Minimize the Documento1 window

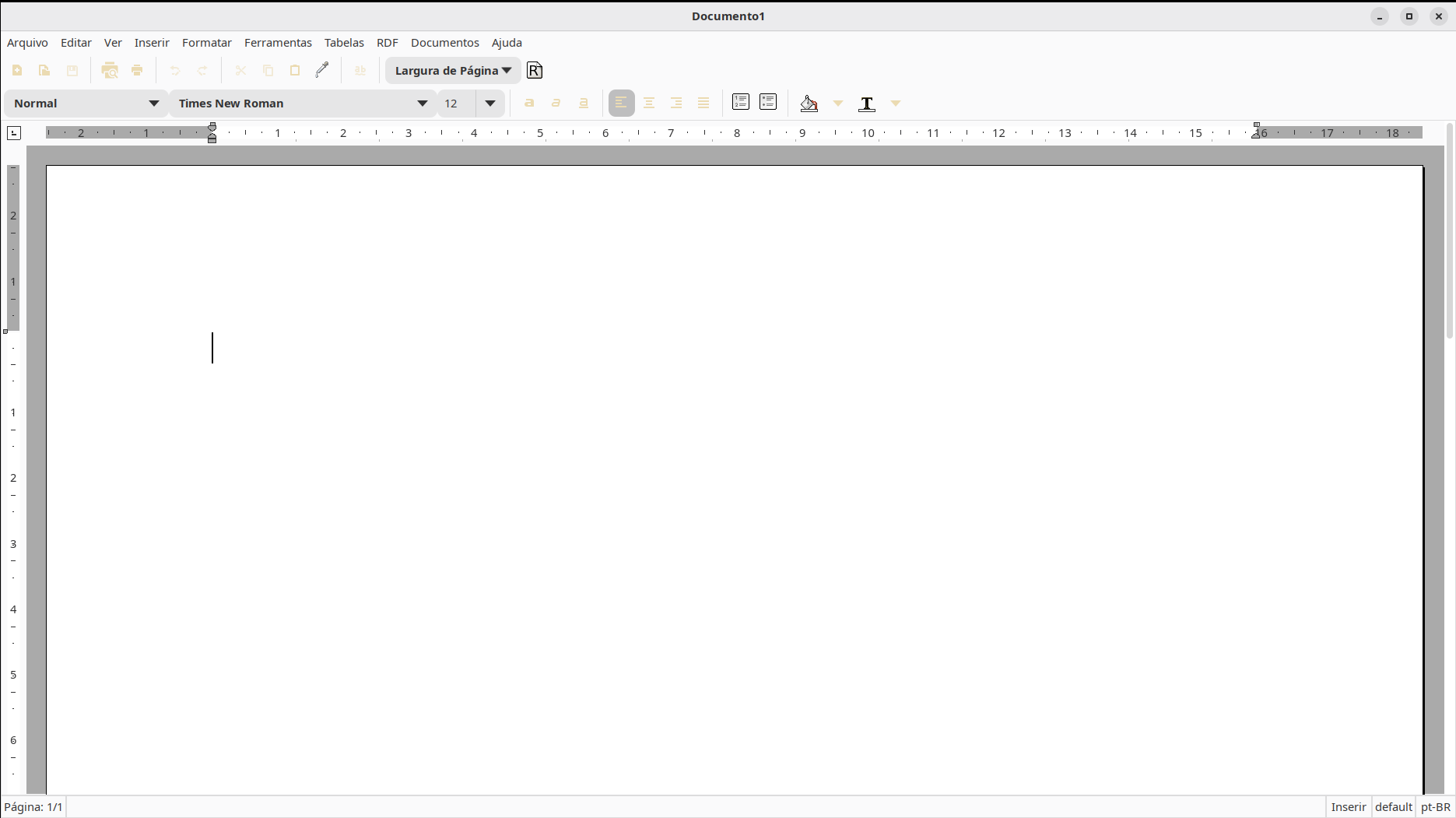pos(1380,16)
